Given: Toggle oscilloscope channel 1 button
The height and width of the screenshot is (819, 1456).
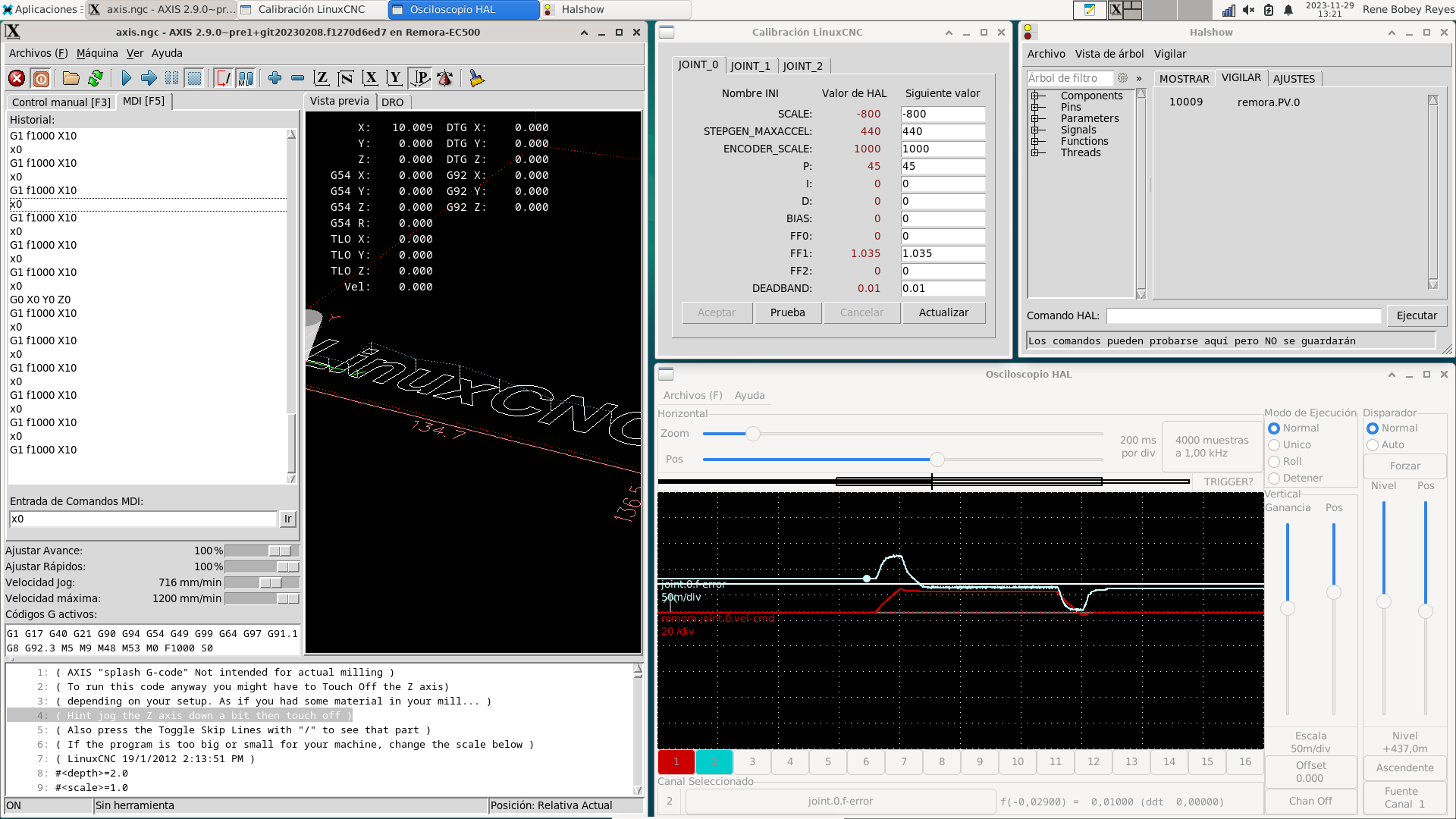Looking at the screenshot, I should (676, 762).
